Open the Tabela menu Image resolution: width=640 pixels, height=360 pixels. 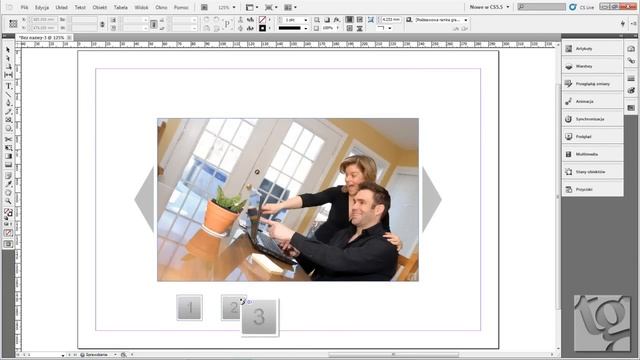coord(120,7)
